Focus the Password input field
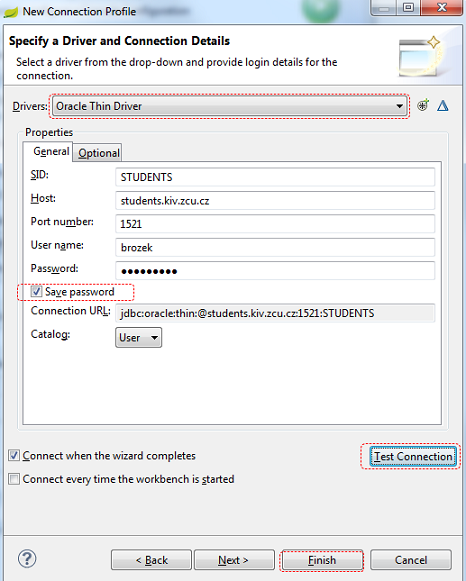Viewport: 466px width, 581px height. tap(275, 271)
